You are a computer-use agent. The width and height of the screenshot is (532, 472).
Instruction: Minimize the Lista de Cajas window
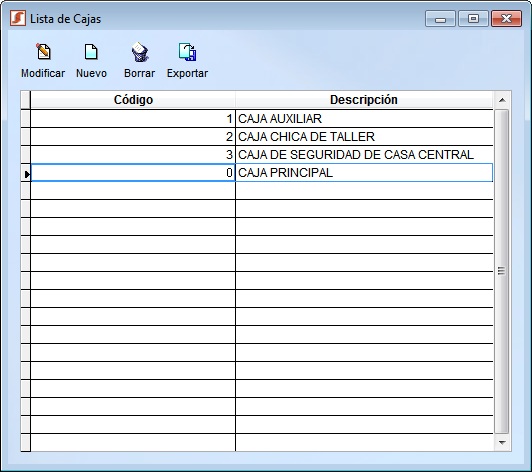point(440,19)
